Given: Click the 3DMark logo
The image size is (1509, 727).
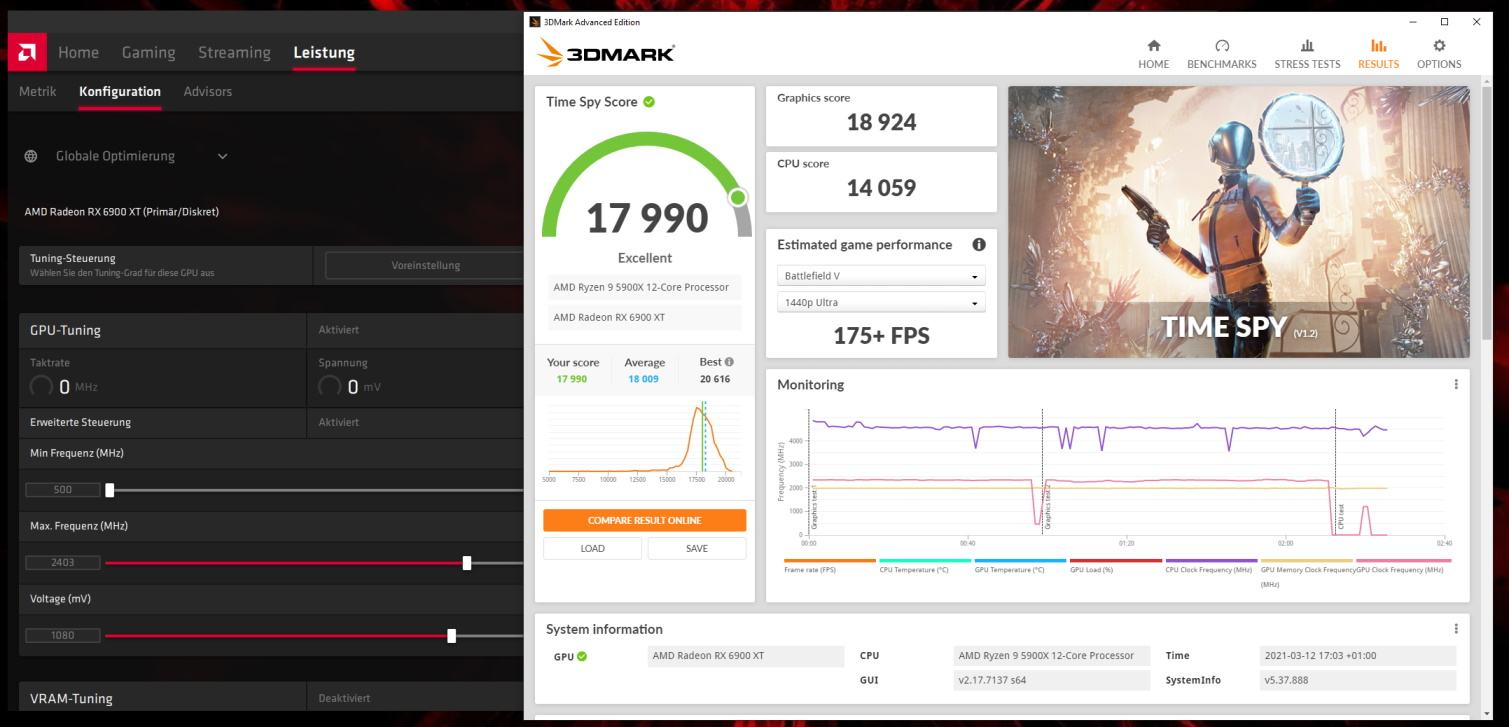Looking at the screenshot, I should 606,53.
